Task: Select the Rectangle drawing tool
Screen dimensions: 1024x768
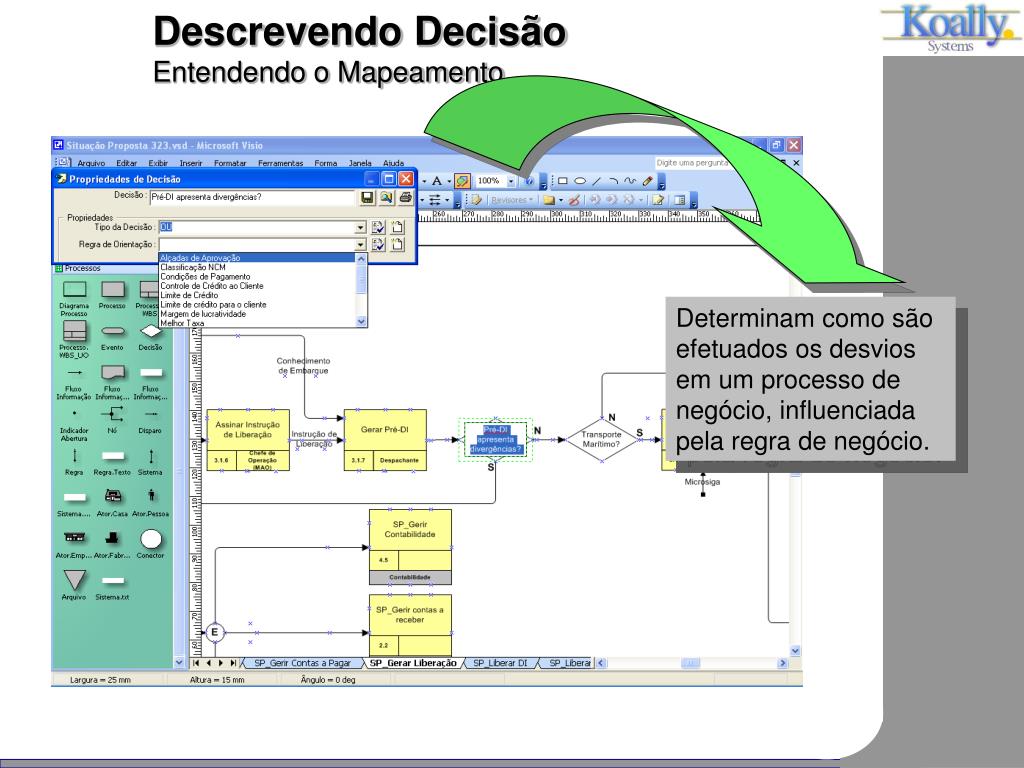Action: point(562,181)
